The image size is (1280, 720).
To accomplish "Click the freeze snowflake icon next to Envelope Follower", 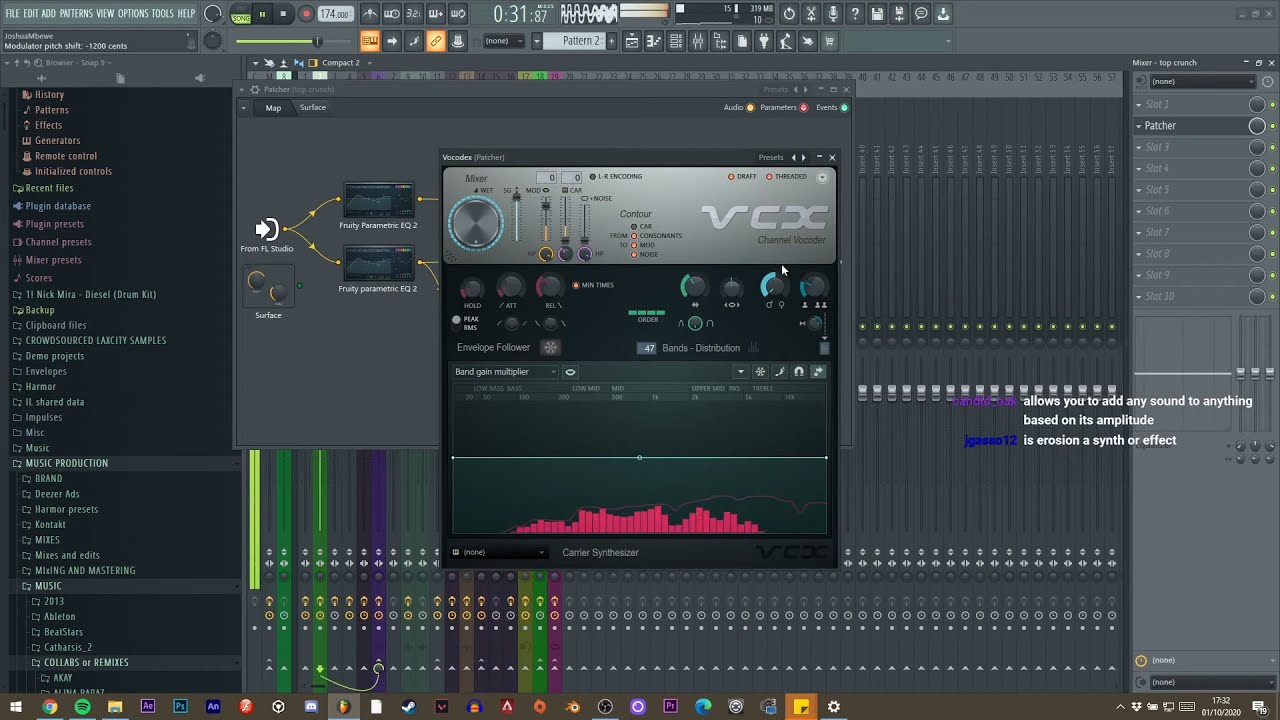I will pos(550,347).
